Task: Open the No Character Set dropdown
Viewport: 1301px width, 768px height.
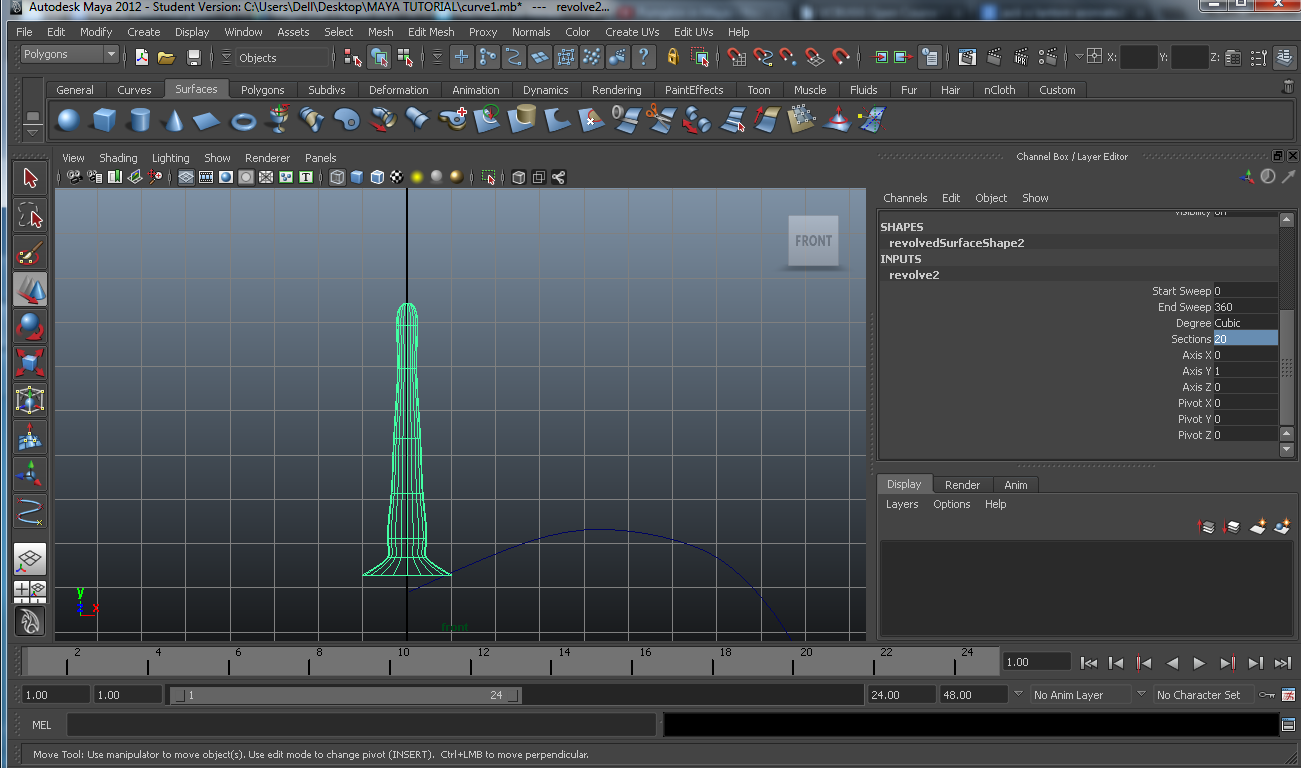Action: (x=1202, y=694)
